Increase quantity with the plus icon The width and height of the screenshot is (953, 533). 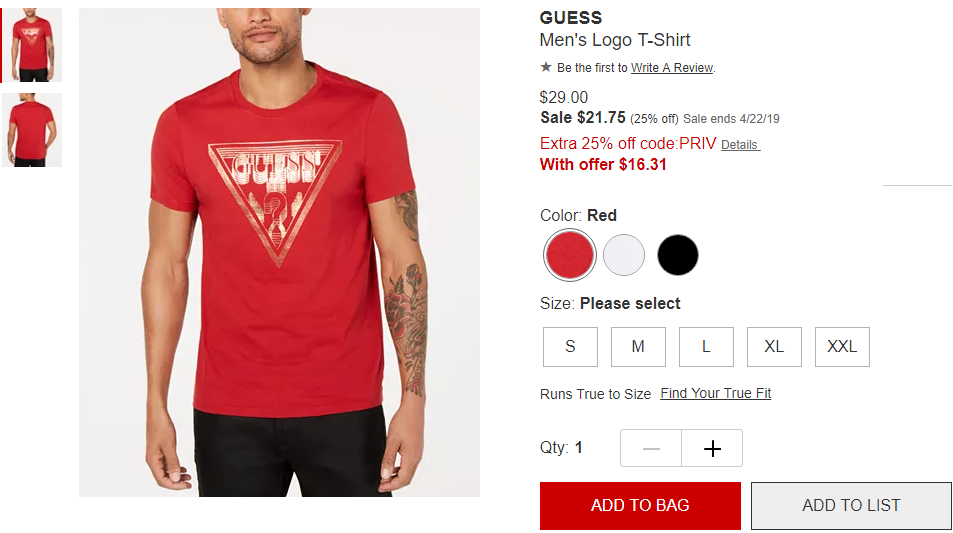pos(712,449)
